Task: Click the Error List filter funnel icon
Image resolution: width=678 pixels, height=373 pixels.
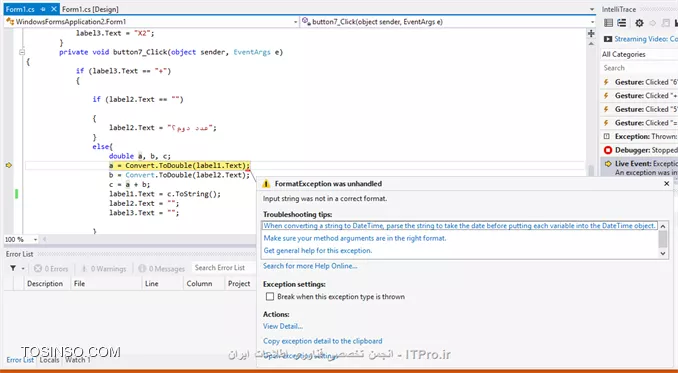Action: [x=13, y=268]
